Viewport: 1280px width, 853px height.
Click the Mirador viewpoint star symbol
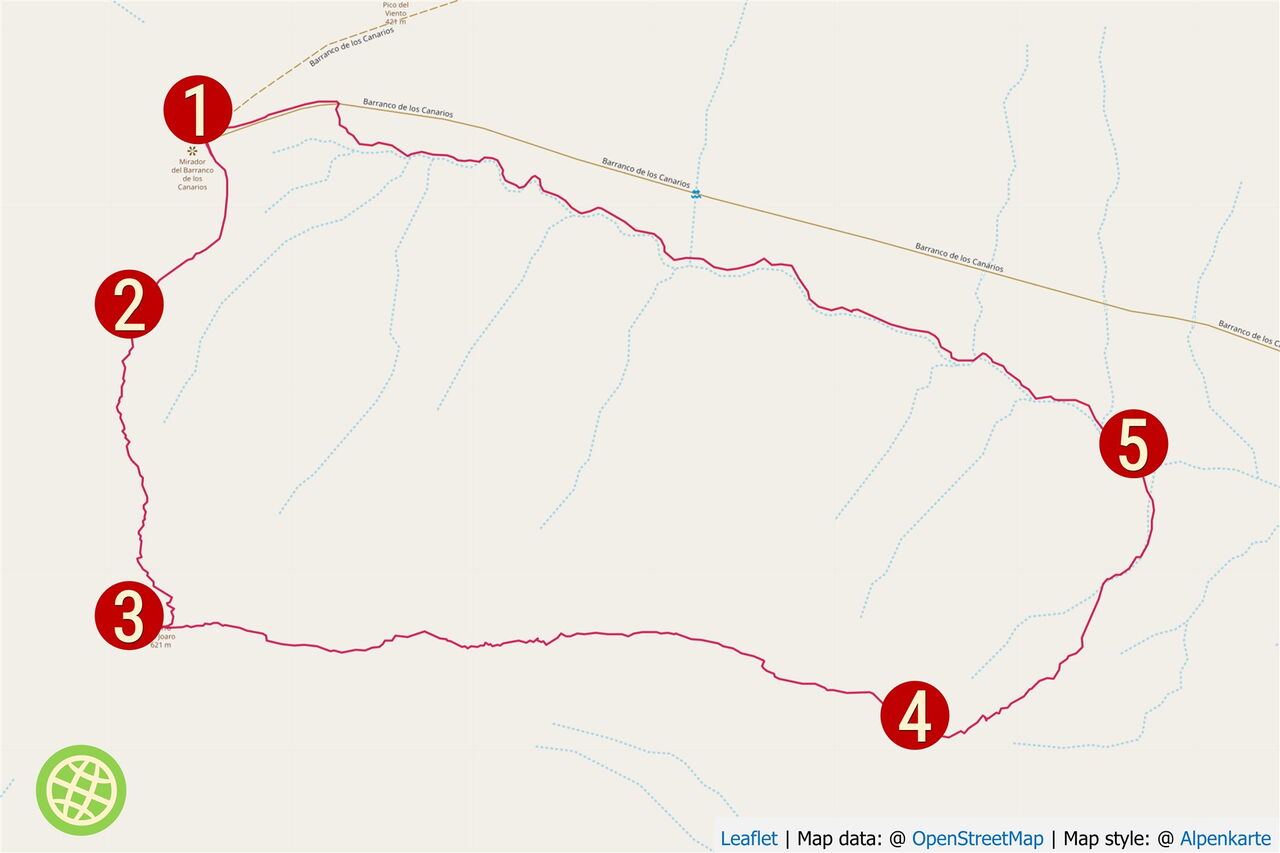[192, 151]
